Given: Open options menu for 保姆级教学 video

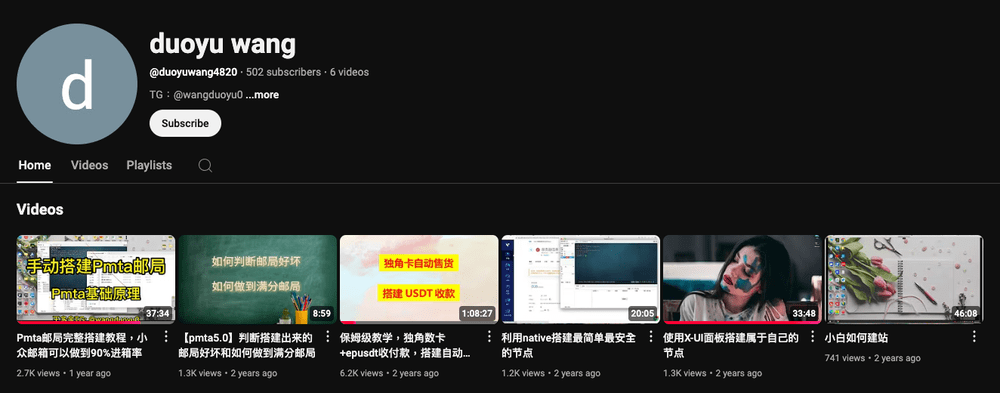Looking at the screenshot, I should point(490,337).
